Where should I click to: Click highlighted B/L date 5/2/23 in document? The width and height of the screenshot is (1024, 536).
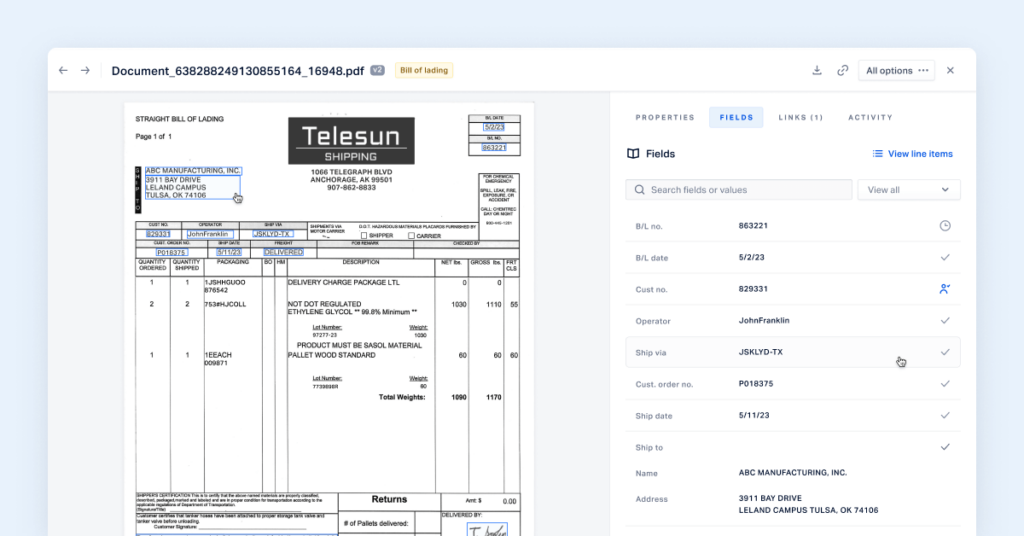click(494, 127)
